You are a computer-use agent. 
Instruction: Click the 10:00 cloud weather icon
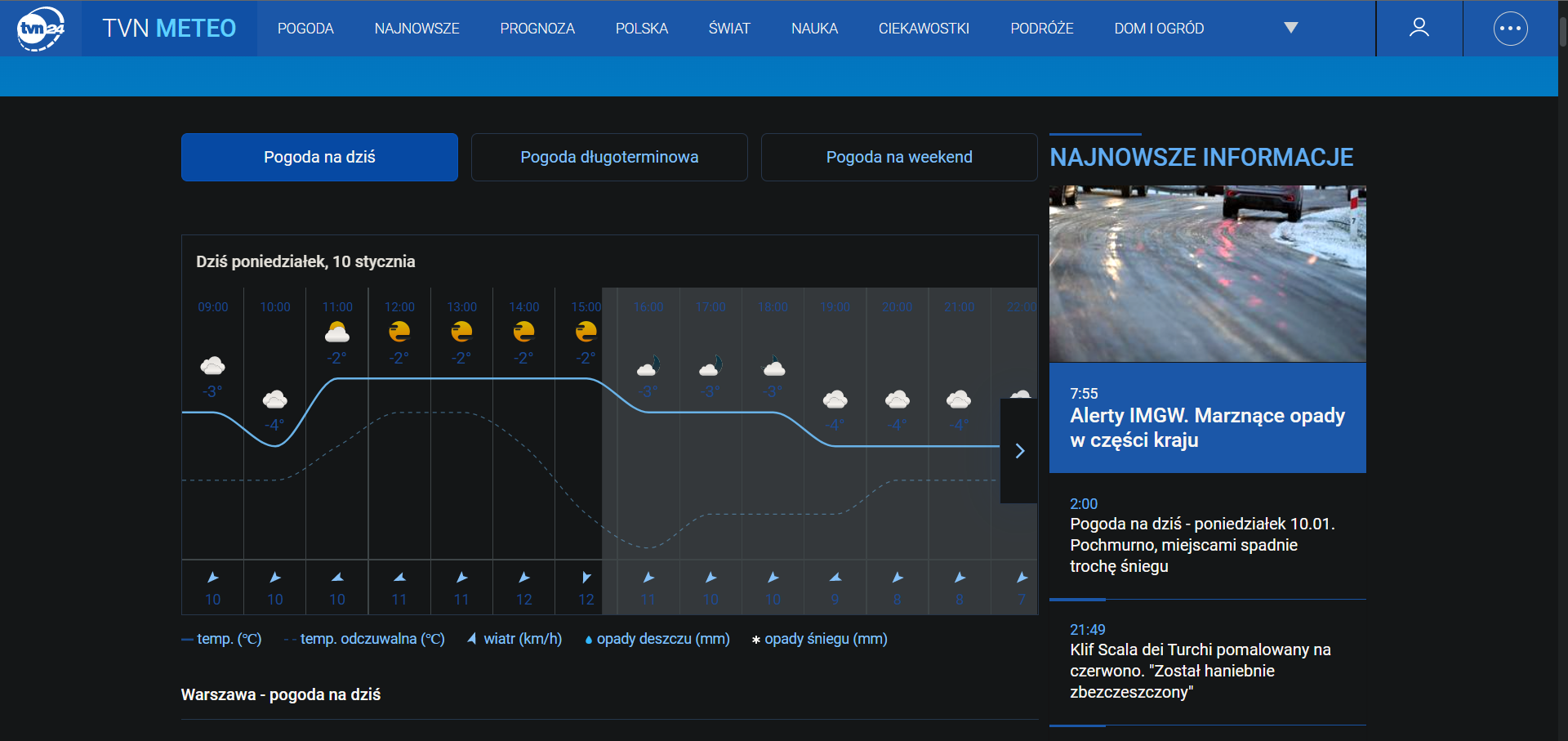click(x=274, y=399)
